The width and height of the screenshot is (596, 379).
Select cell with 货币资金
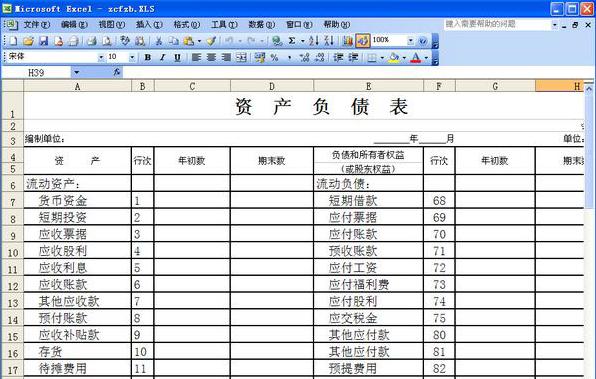[x=78, y=200]
